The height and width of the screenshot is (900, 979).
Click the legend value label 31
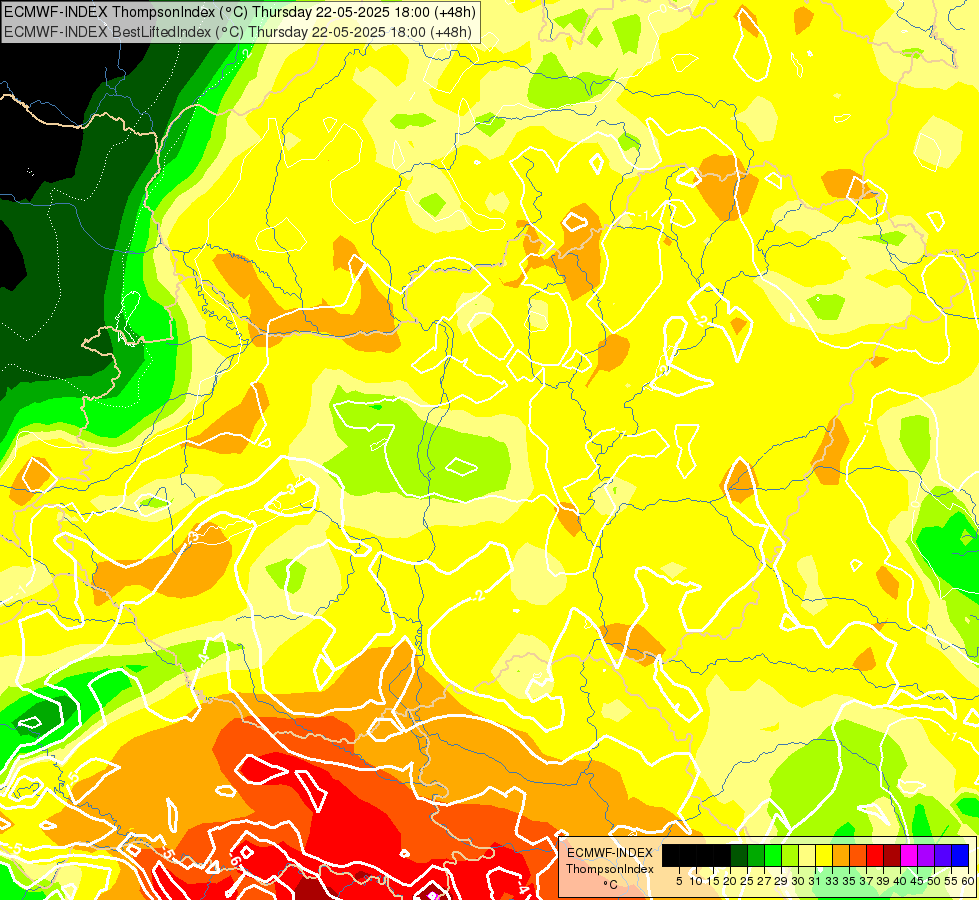[x=815, y=881]
